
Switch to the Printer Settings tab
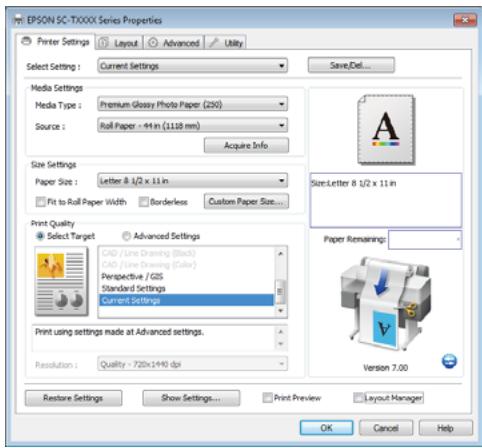(55, 42)
